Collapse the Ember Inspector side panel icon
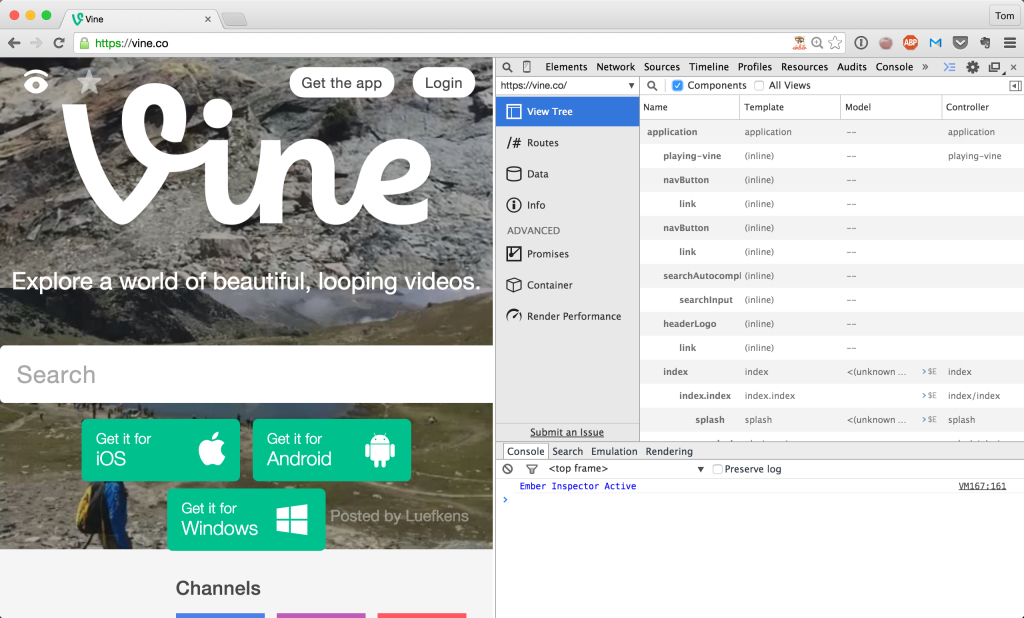The width and height of the screenshot is (1024, 618). [1016, 86]
